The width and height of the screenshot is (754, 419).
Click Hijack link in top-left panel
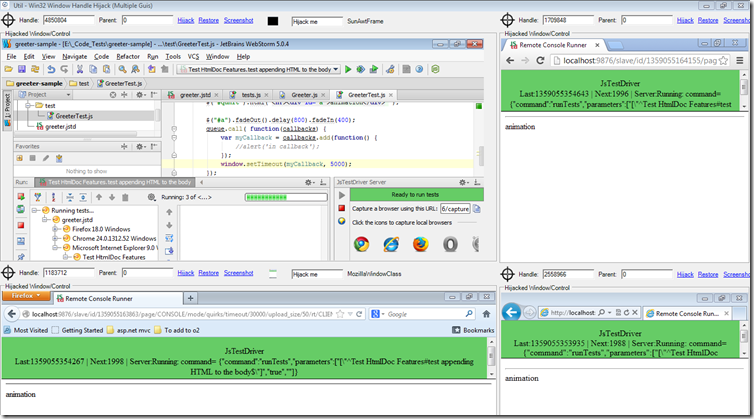point(185,19)
